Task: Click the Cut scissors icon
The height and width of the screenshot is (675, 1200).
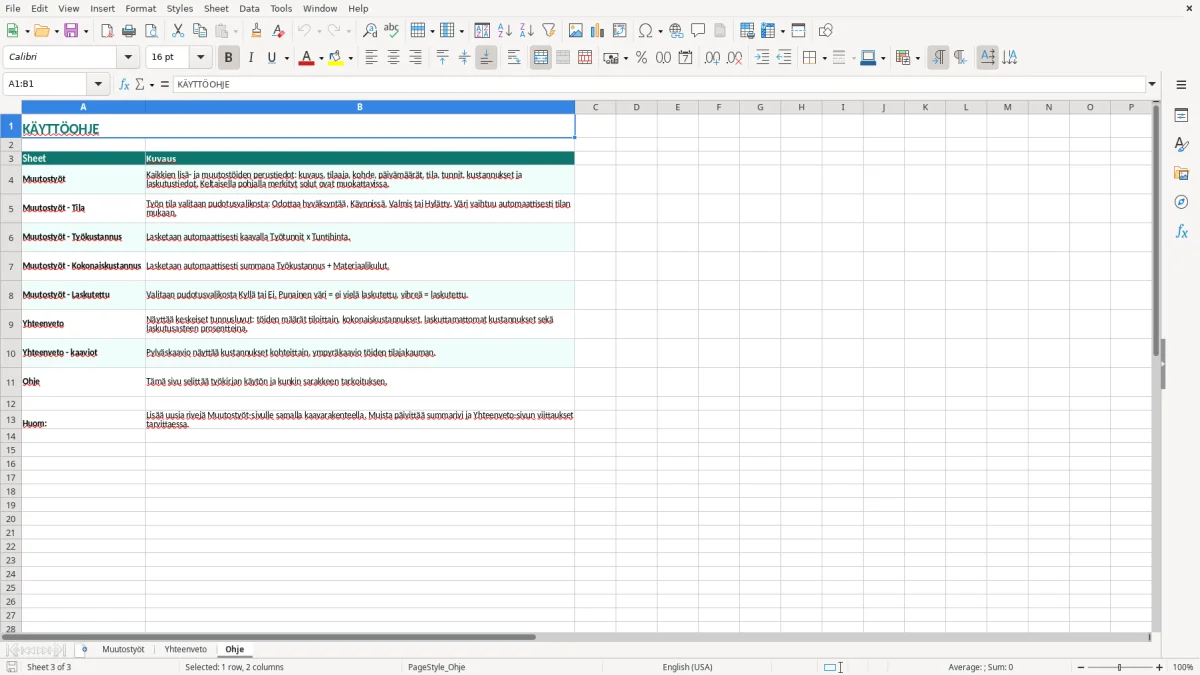Action: click(178, 31)
